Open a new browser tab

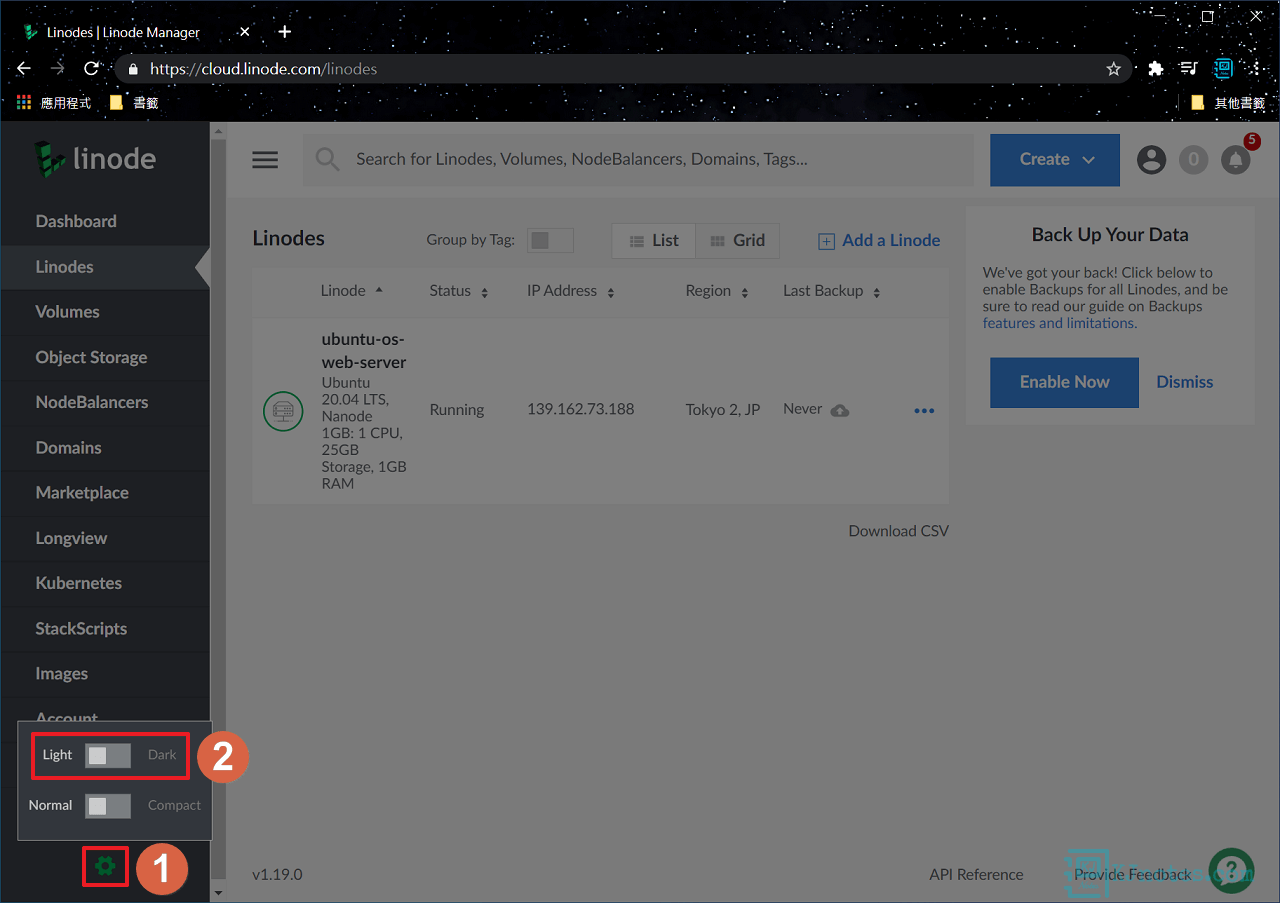pyautogui.click(x=284, y=32)
